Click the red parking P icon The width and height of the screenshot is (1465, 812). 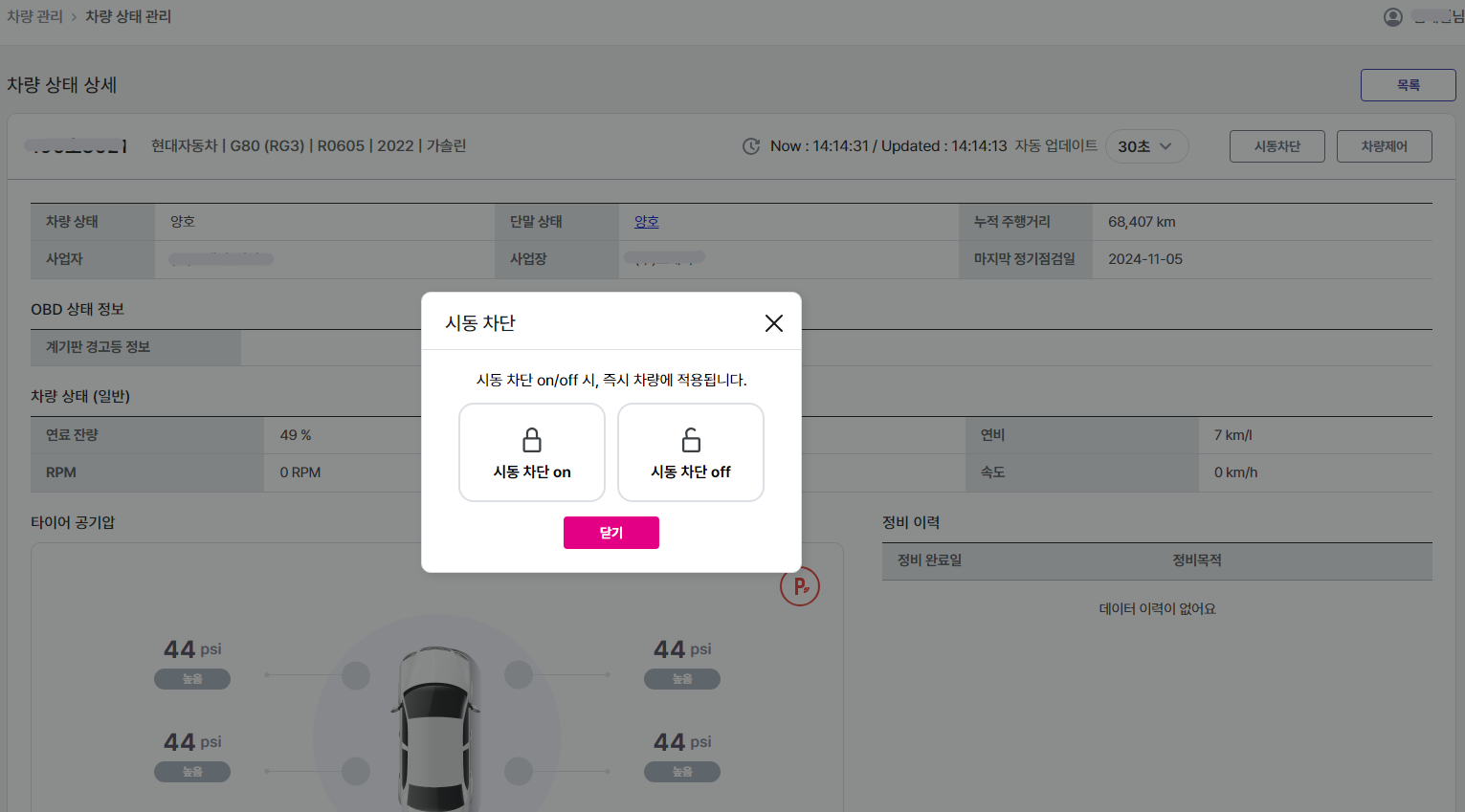point(800,585)
